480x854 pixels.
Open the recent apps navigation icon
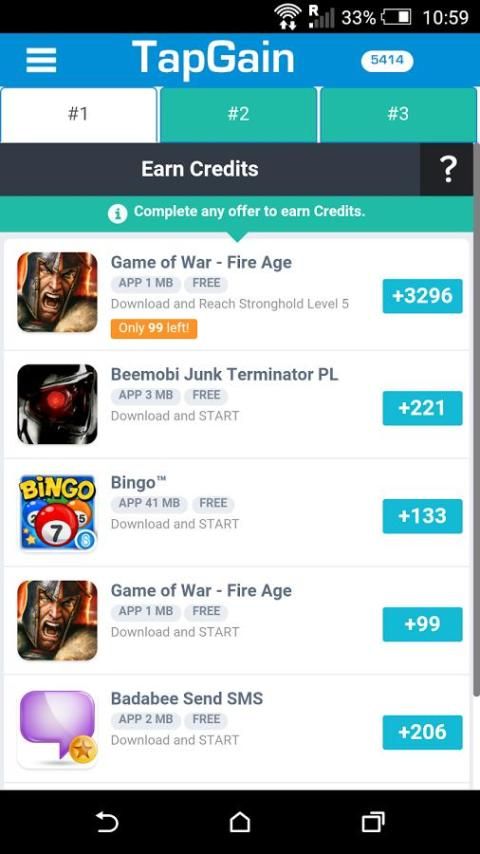(x=373, y=822)
